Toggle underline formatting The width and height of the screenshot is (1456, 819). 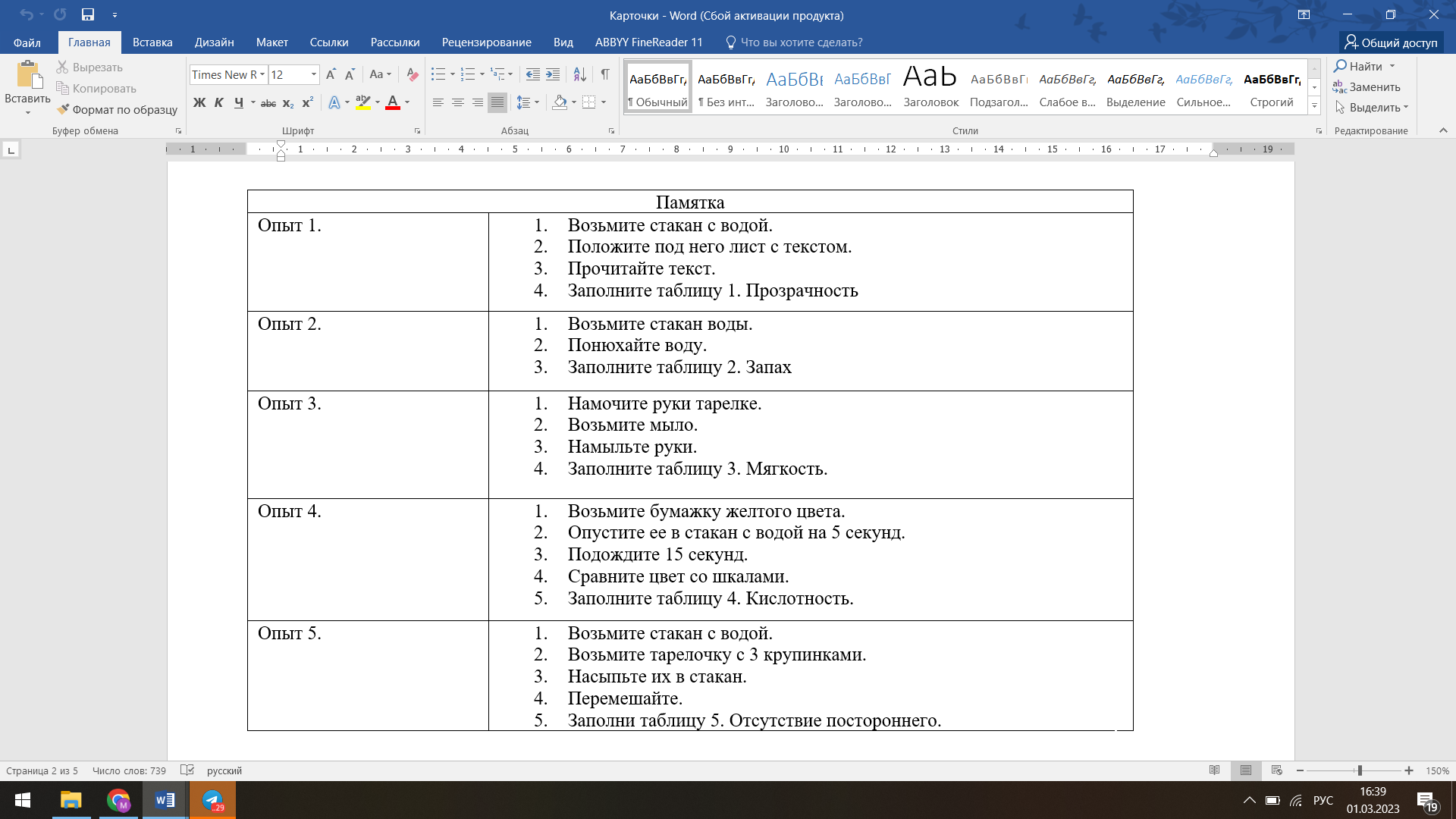239,102
